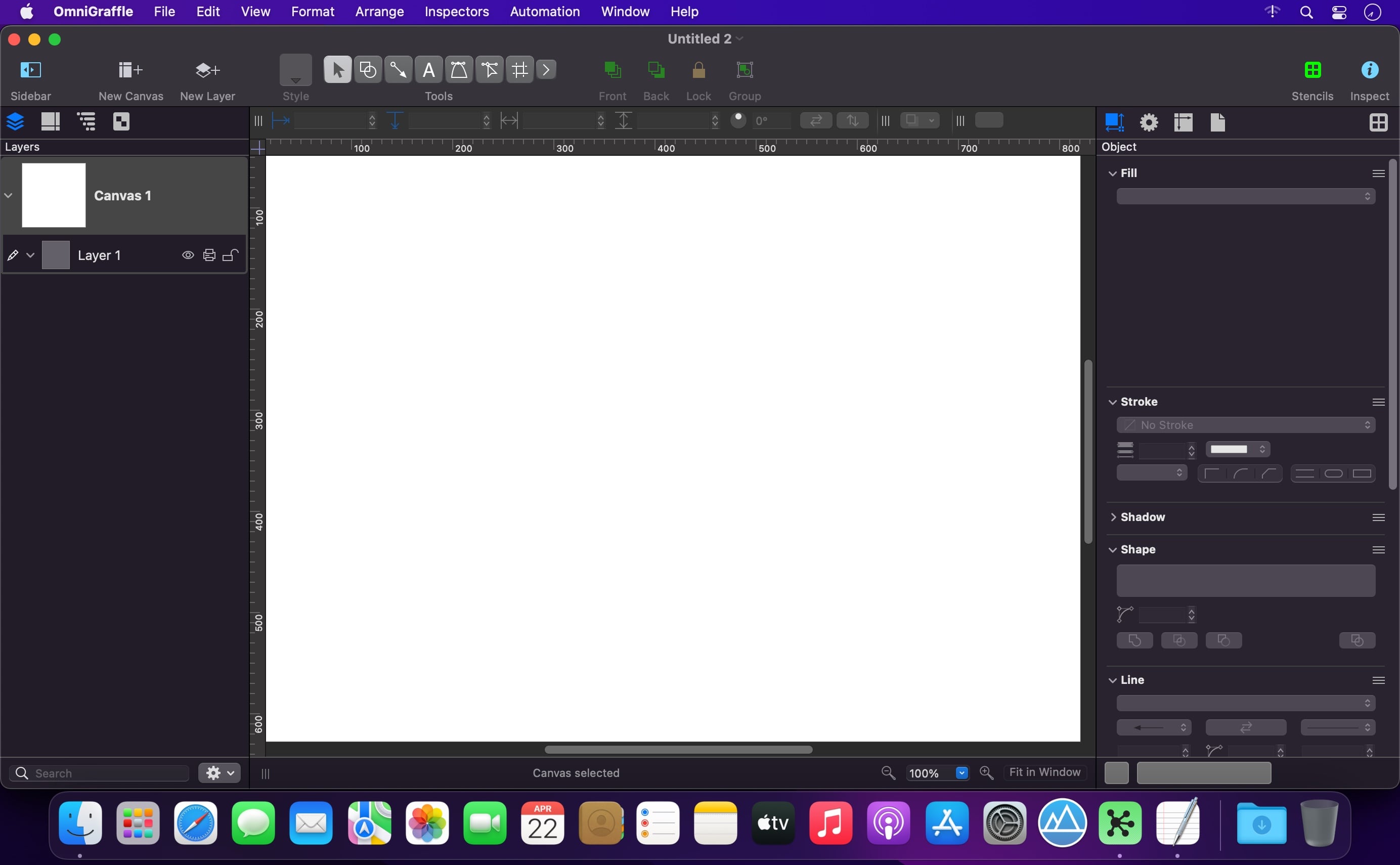Open the Inspectors menu
Image resolution: width=1400 pixels, height=865 pixels.
tap(456, 12)
